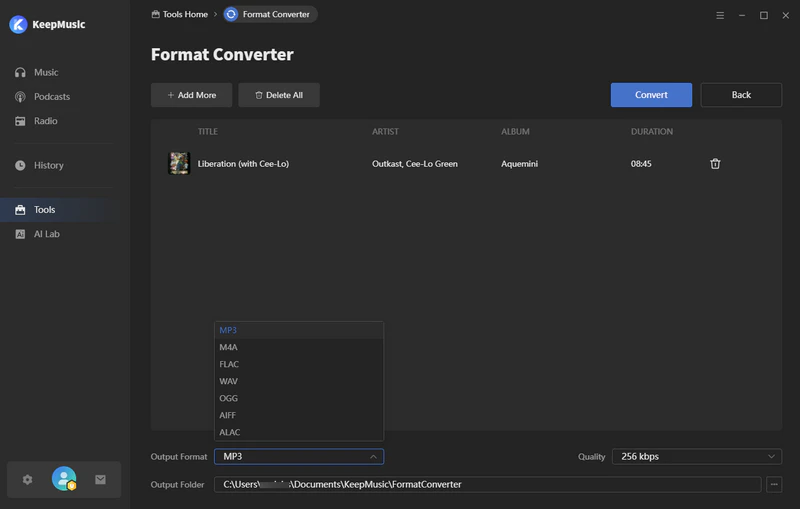Image resolution: width=800 pixels, height=509 pixels.
Task: Click the Output Folder path field
Action: [488, 485]
